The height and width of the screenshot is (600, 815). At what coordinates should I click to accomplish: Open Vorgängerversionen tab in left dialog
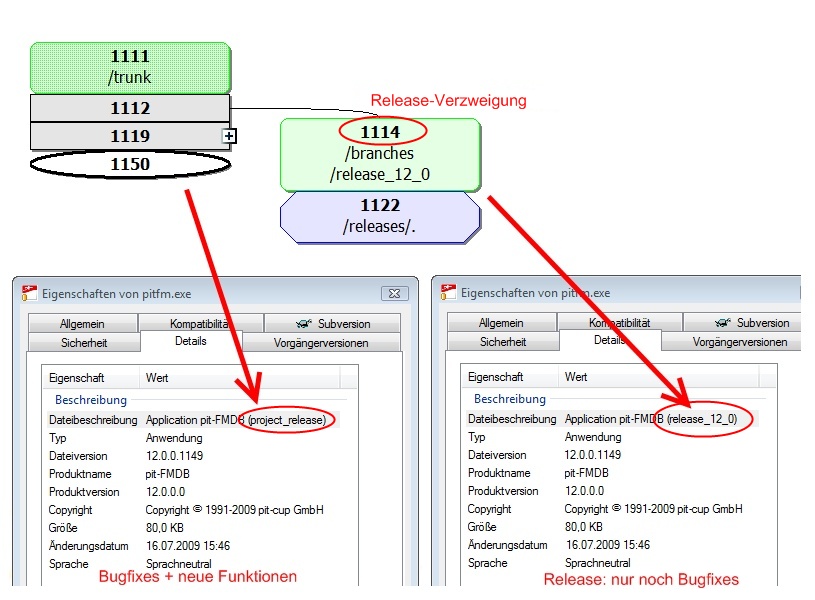click(x=321, y=343)
